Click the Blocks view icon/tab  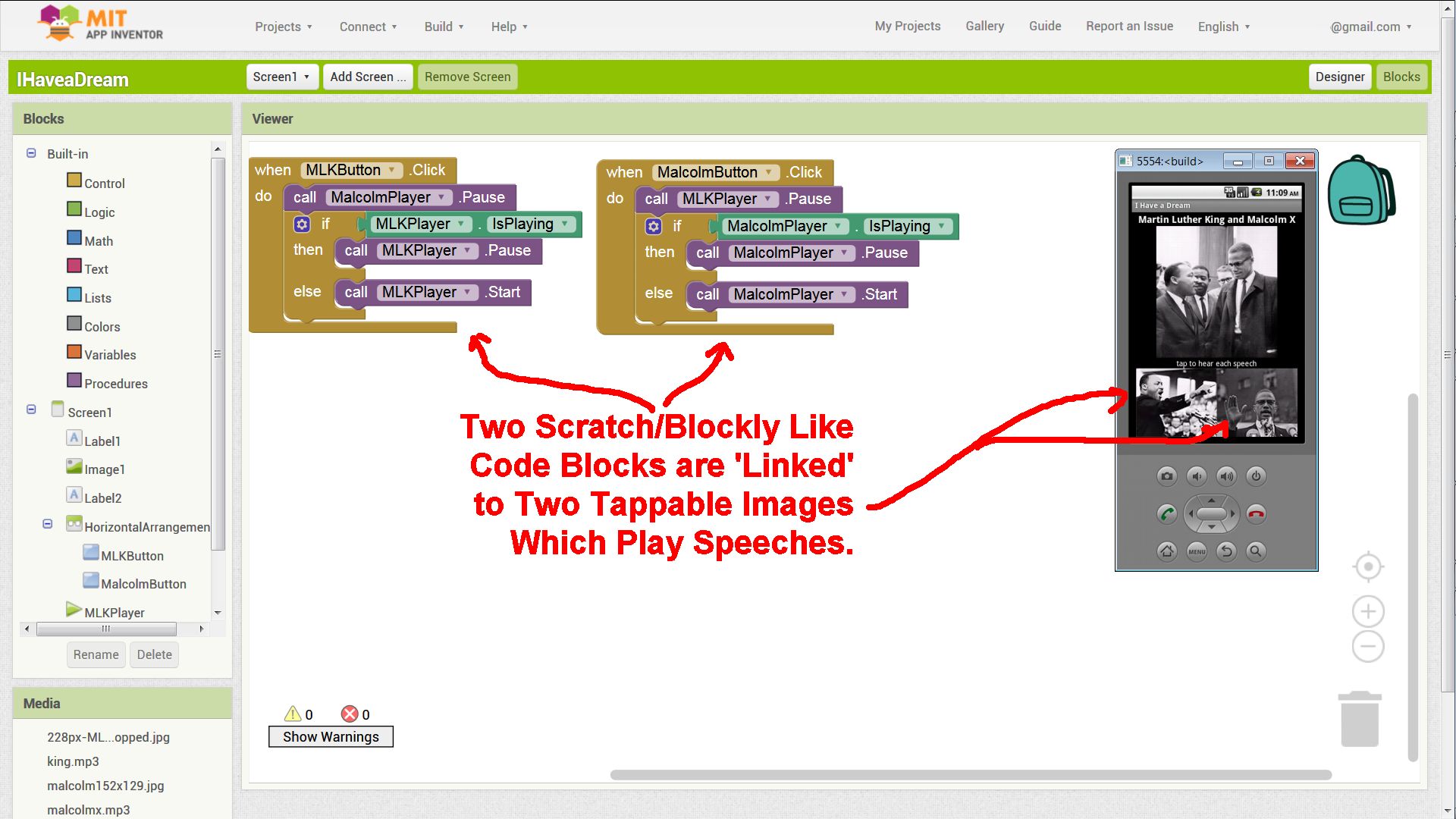(x=1402, y=76)
